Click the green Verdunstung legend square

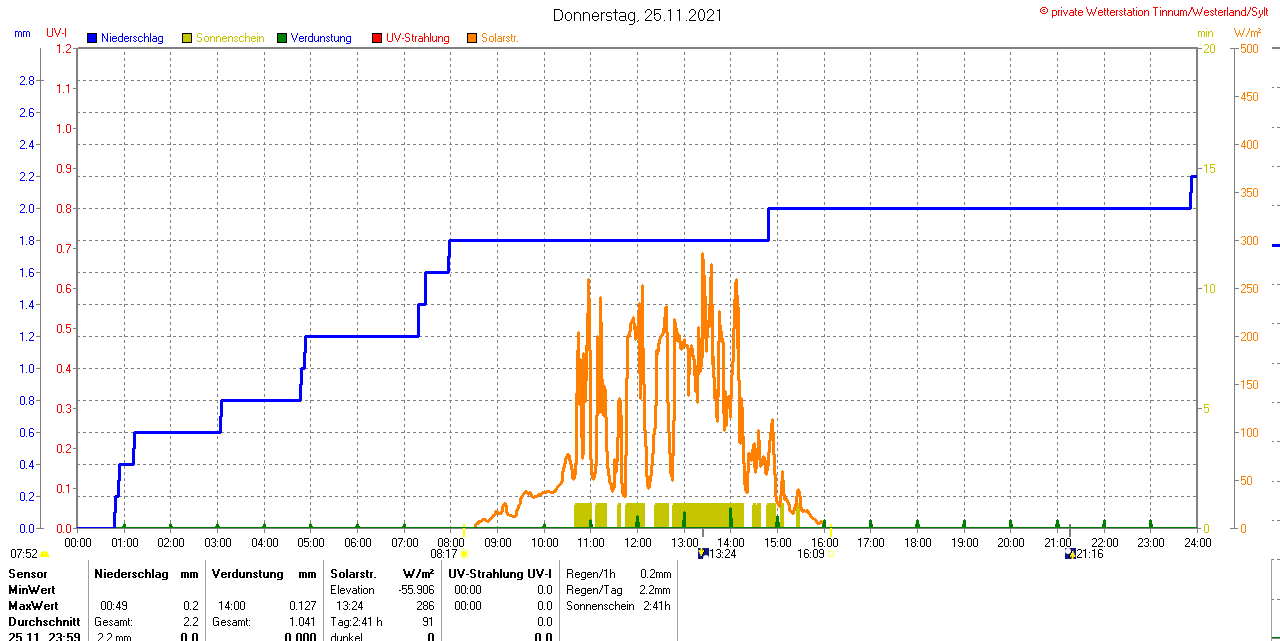click(282, 38)
